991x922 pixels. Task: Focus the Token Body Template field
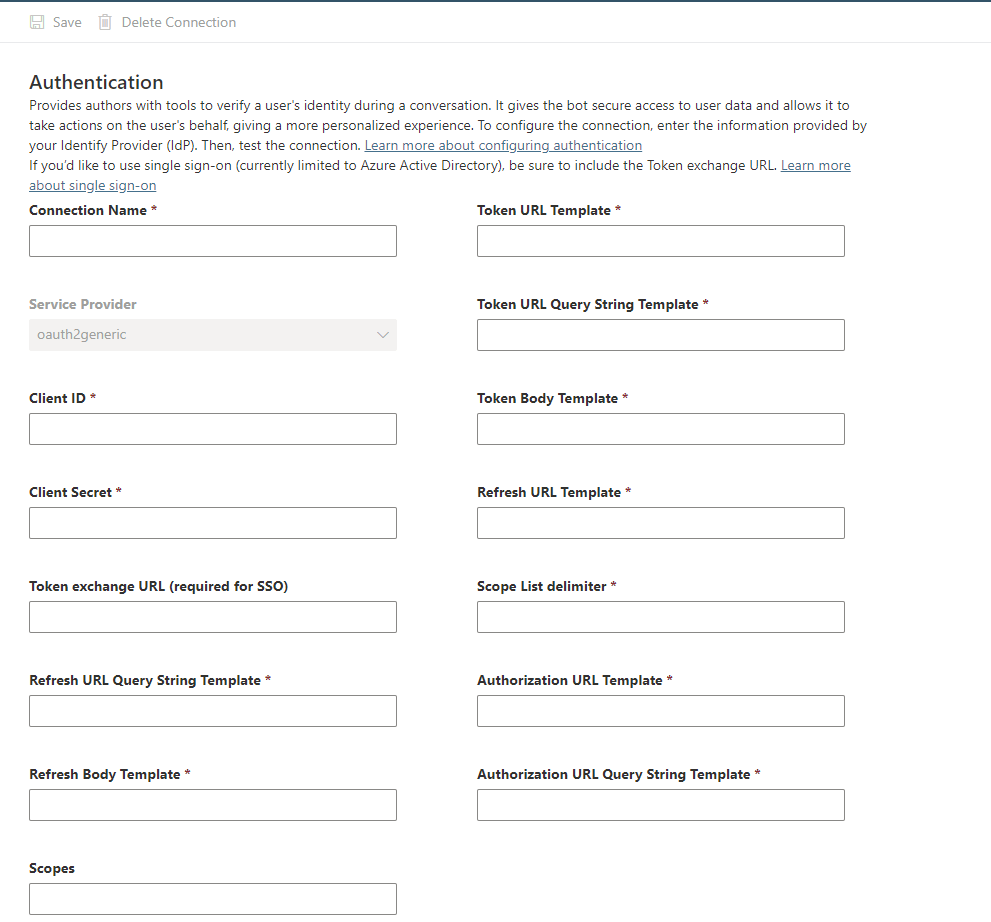660,429
